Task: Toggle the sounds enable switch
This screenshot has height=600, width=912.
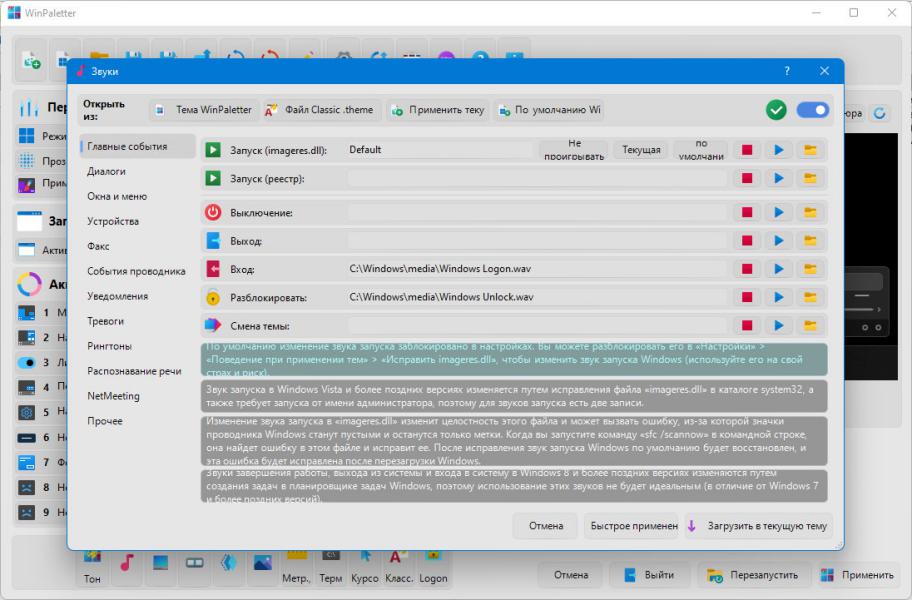Action: (x=813, y=110)
